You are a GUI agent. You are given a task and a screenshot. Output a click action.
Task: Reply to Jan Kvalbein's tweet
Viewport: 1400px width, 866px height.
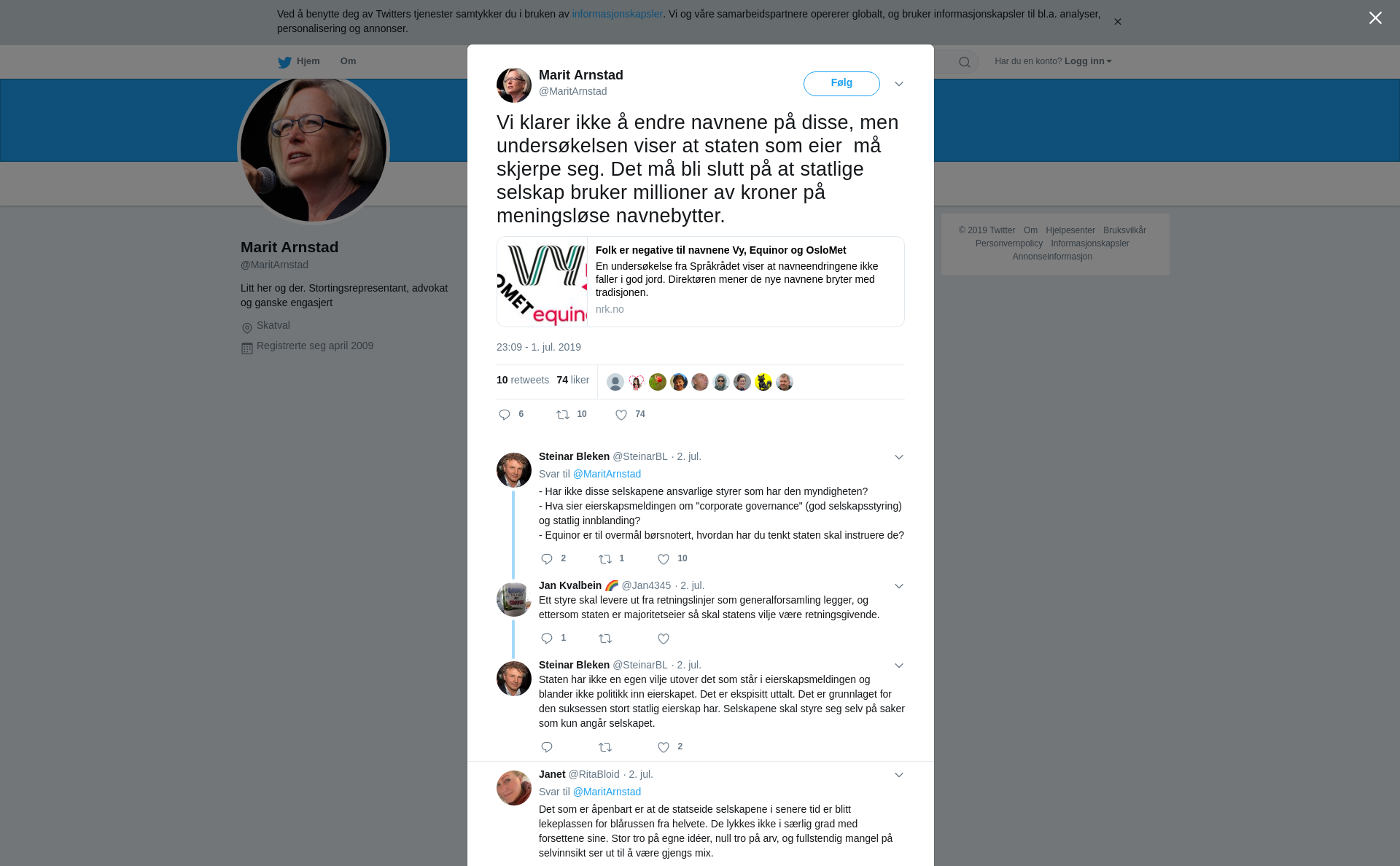tap(547, 639)
